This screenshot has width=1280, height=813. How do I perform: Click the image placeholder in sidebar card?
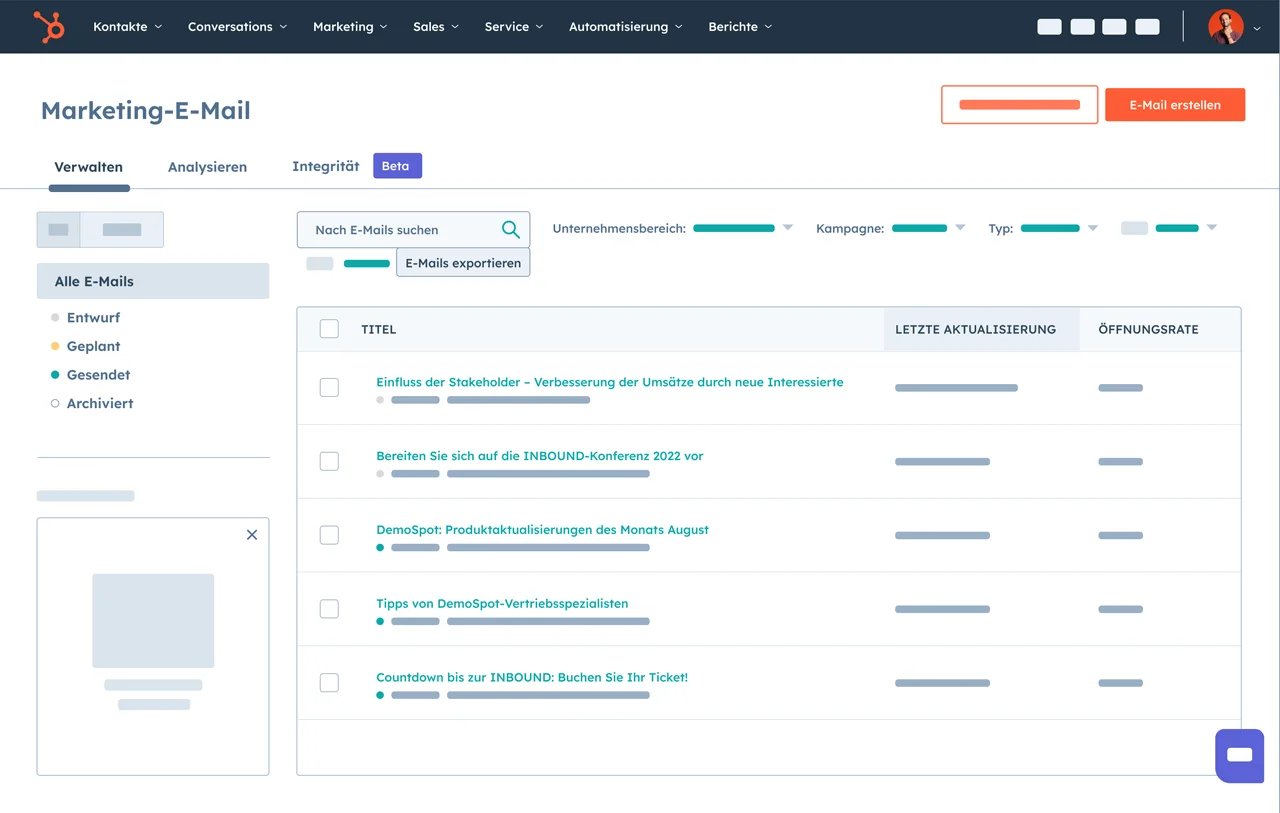click(153, 620)
